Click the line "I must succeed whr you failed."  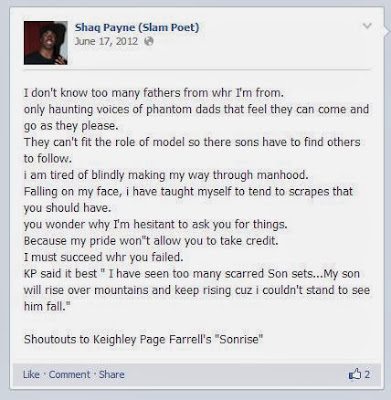coord(103,257)
